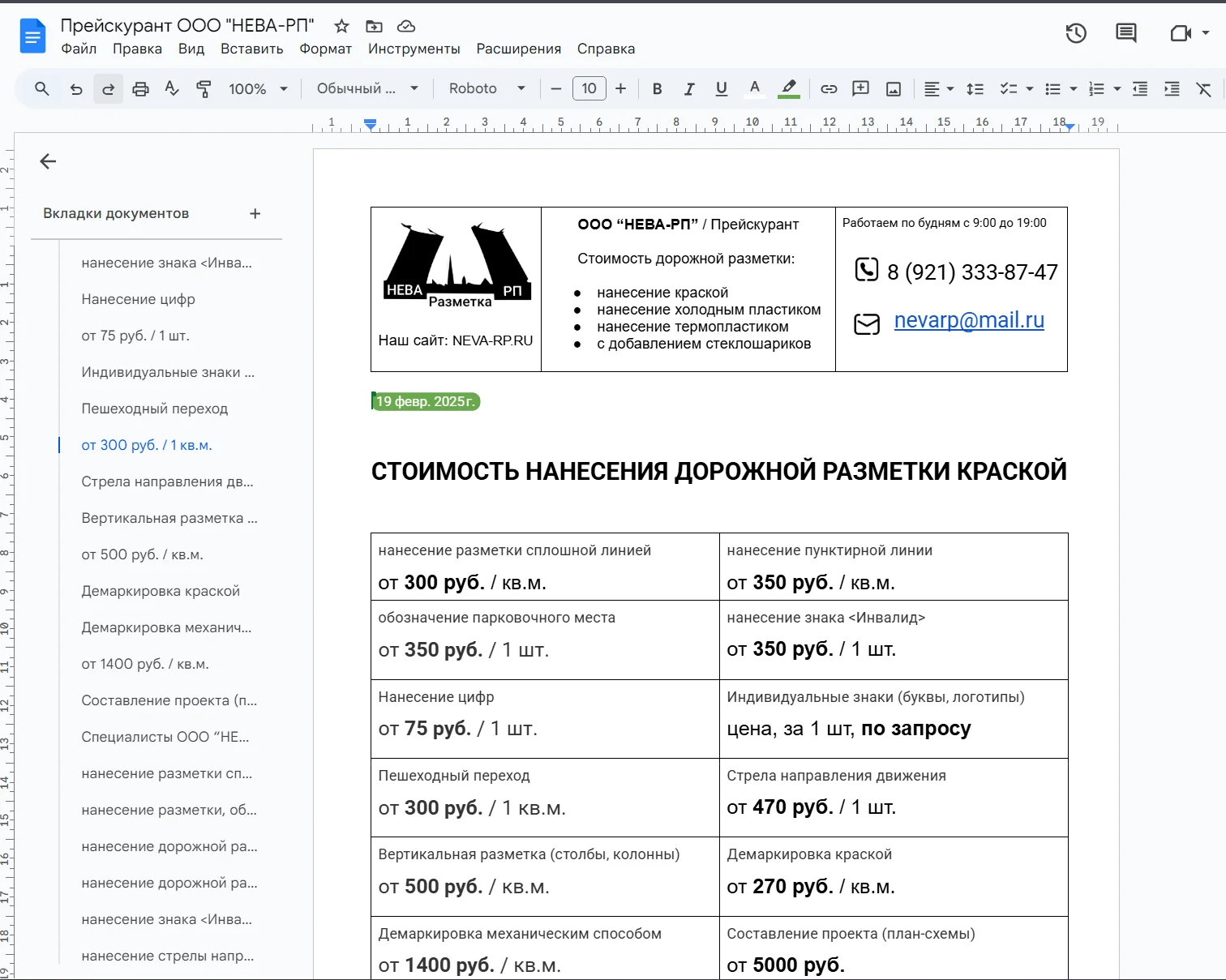Clear formatting of selected text
The image size is (1226, 980).
[1205, 88]
